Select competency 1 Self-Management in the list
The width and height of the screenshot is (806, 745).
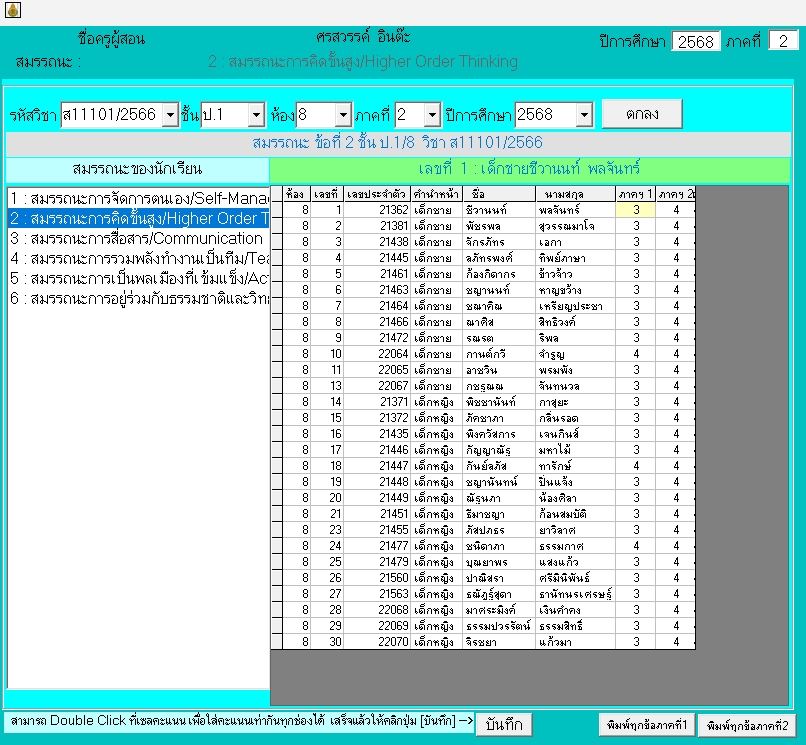[x=138, y=198]
